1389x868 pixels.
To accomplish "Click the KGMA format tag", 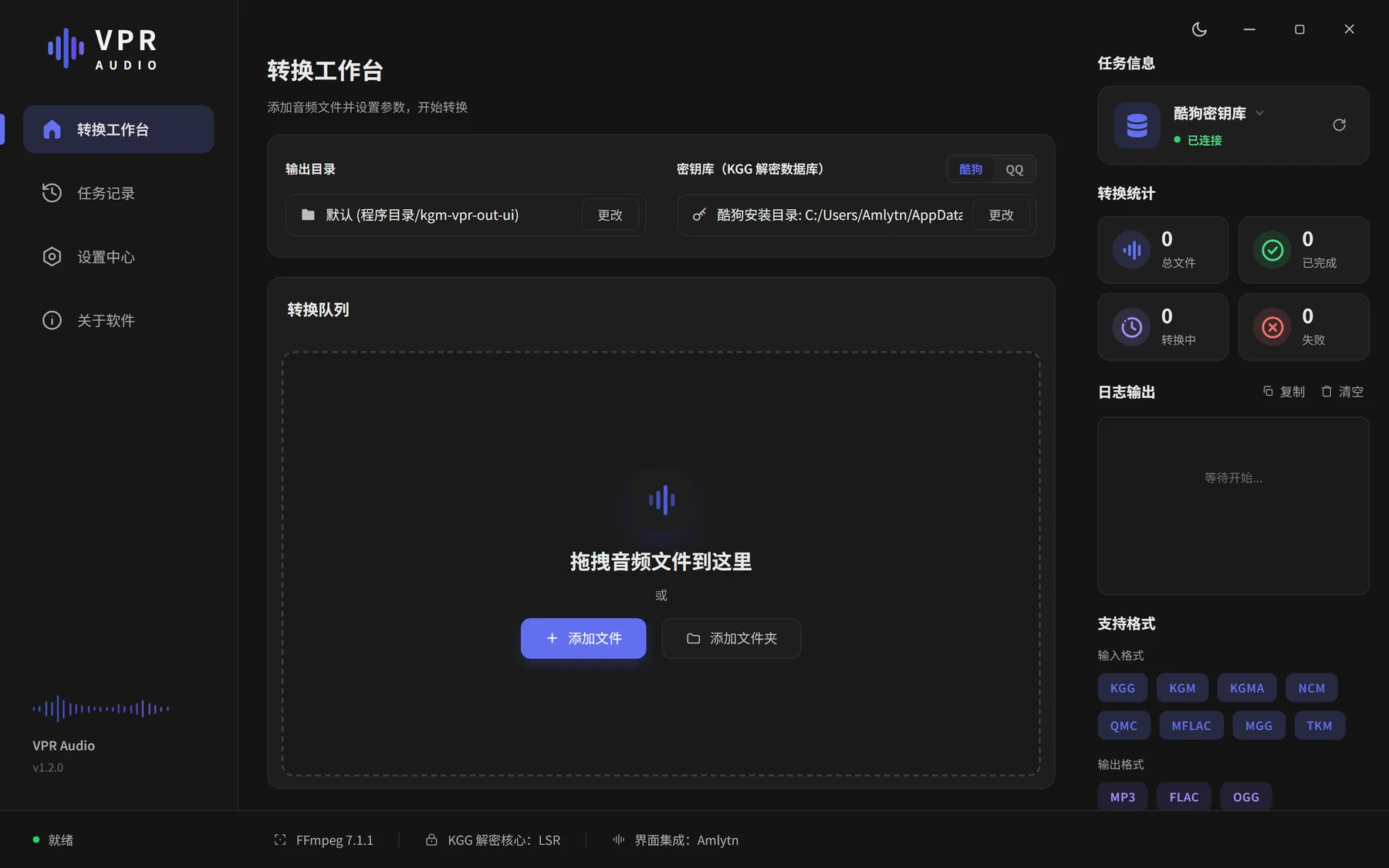I will tap(1247, 687).
